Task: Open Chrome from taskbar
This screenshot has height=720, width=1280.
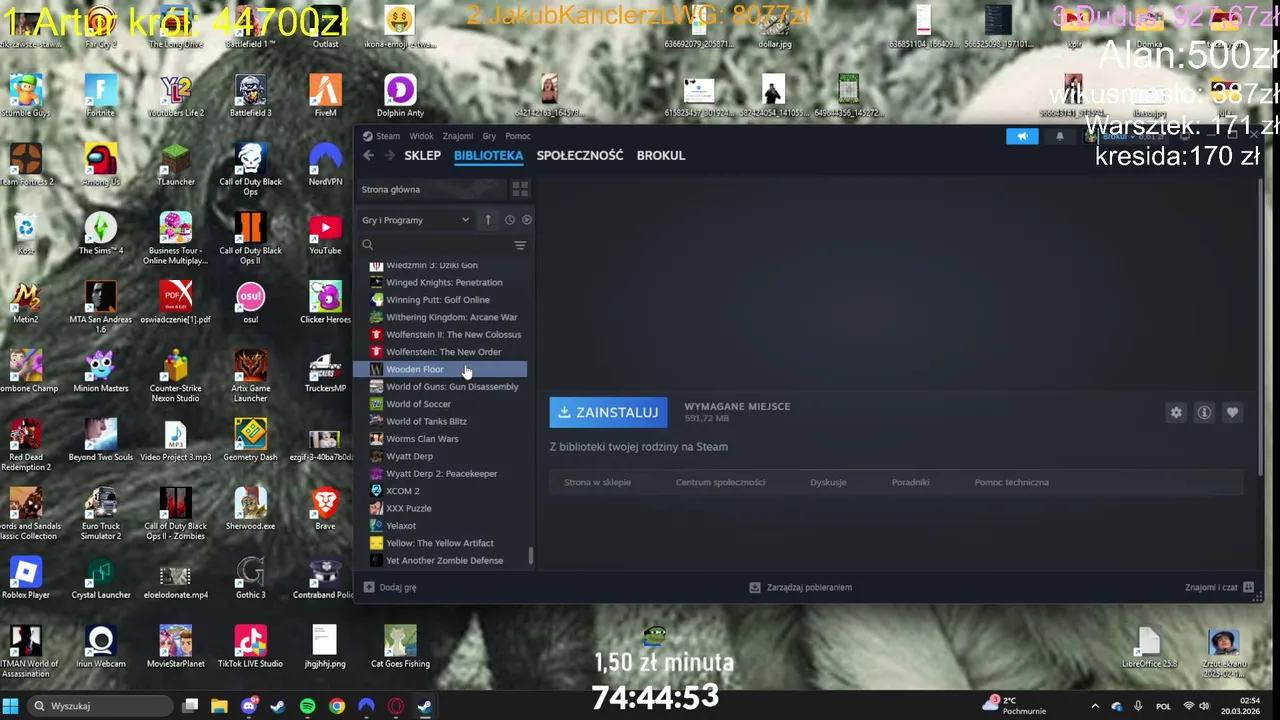Action: [337, 706]
